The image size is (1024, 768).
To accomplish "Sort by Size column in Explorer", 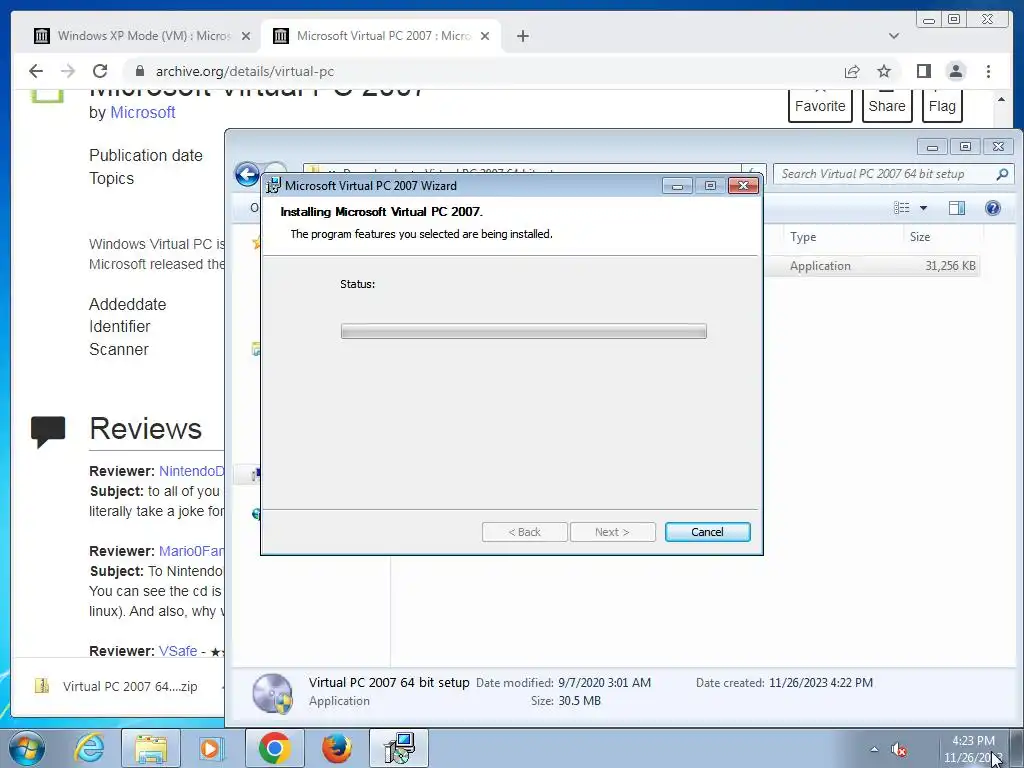I will (x=920, y=237).
